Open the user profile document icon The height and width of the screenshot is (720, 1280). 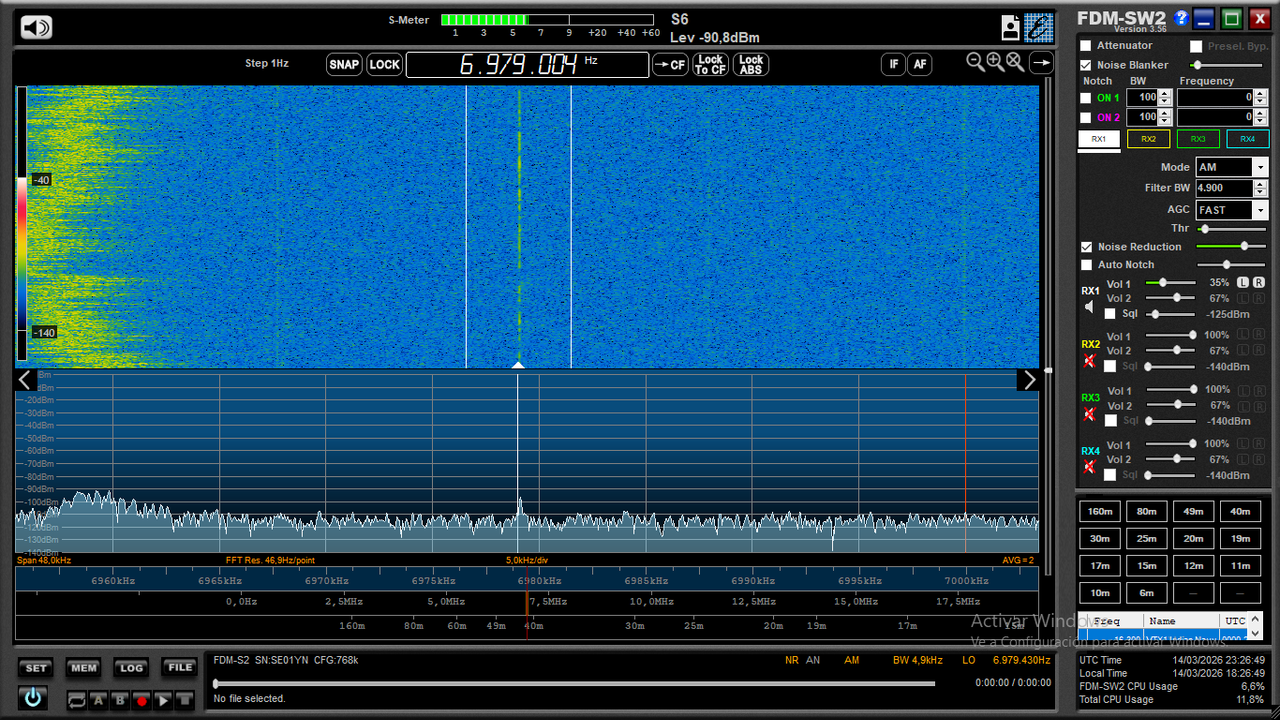pos(1011,28)
